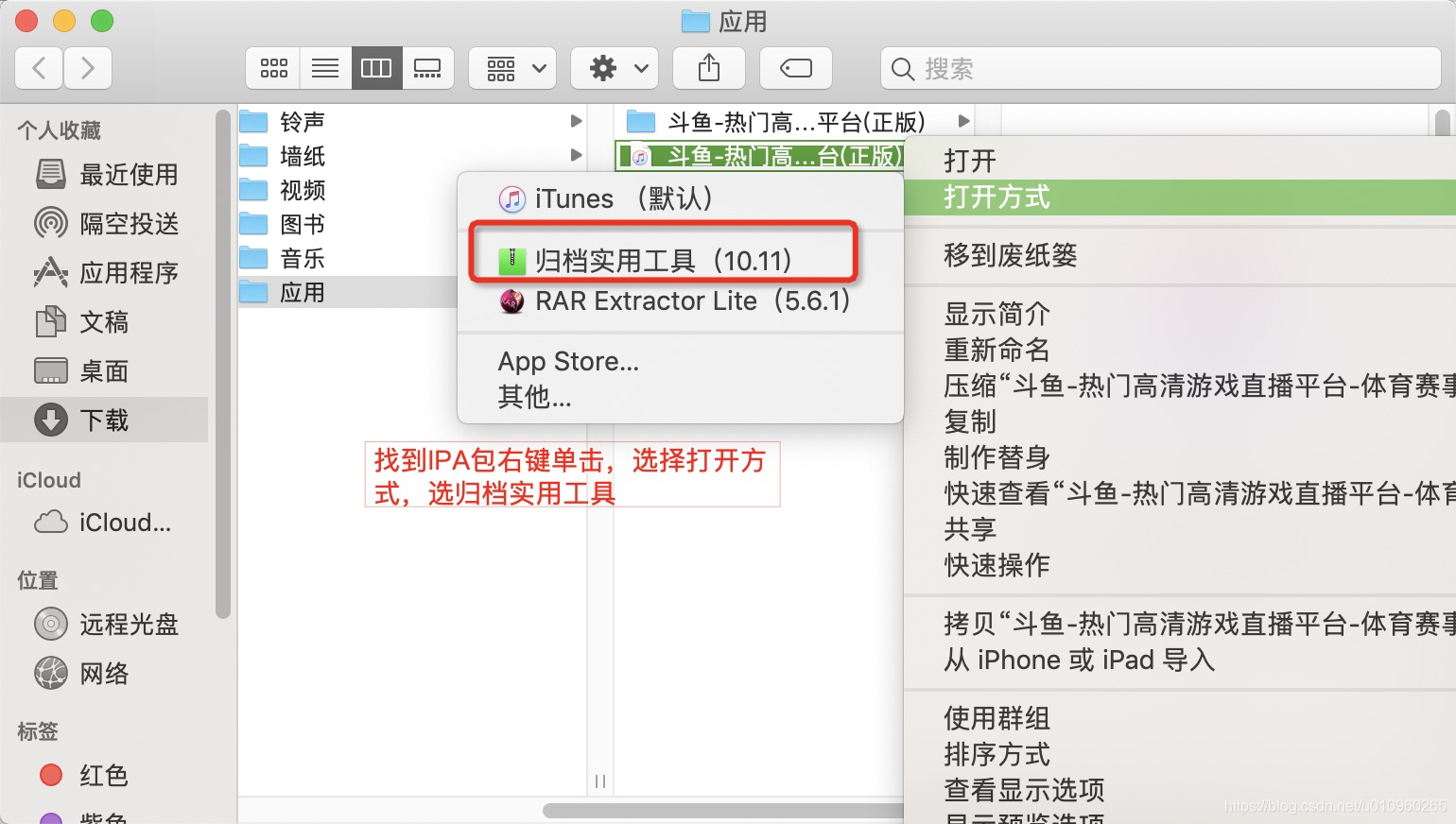Screen dimensions: 1456x824
Task: Open the group-by arrangement dropdown
Action: pyautogui.click(x=512, y=68)
